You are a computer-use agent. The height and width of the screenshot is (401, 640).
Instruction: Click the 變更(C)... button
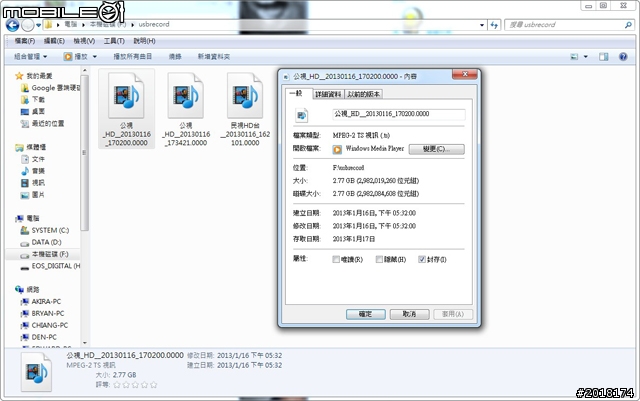coord(436,149)
